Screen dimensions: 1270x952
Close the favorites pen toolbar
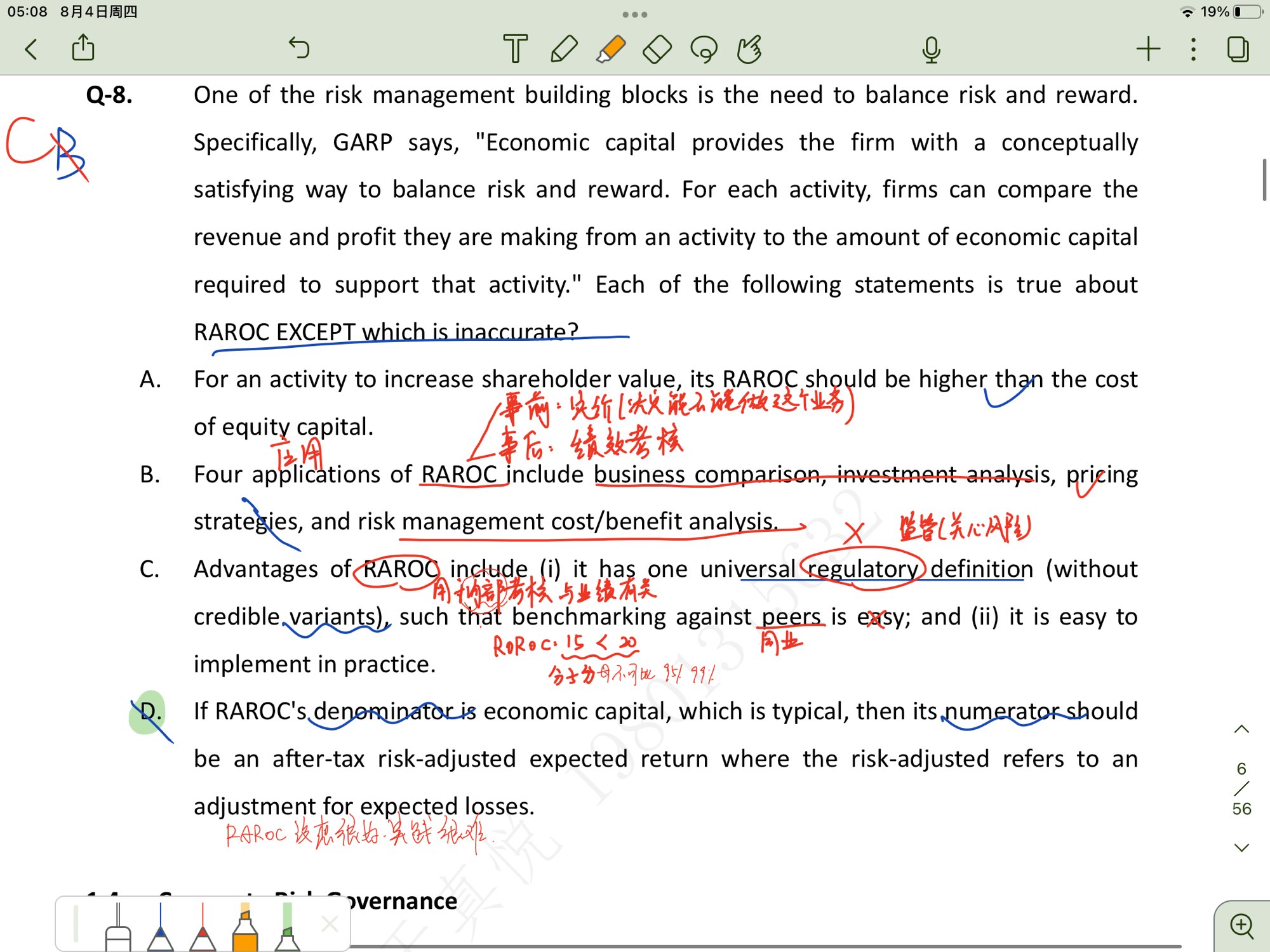(330, 924)
